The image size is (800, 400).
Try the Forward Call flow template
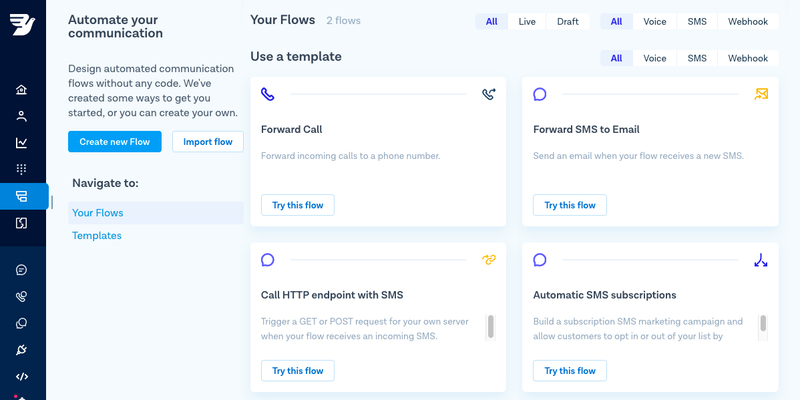297,205
